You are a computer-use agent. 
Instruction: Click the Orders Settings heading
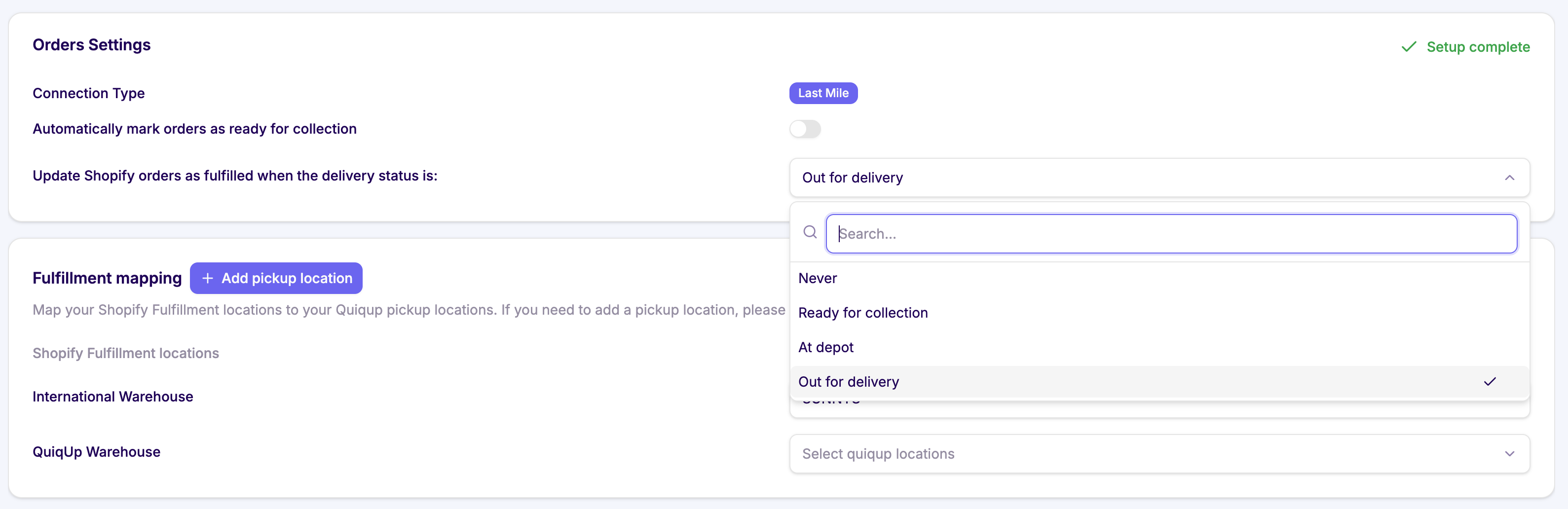91,45
